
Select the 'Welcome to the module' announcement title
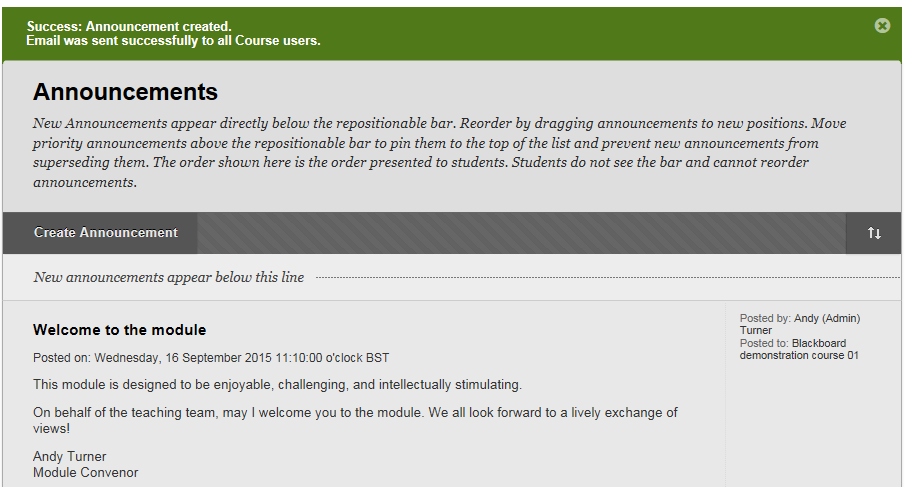119,329
